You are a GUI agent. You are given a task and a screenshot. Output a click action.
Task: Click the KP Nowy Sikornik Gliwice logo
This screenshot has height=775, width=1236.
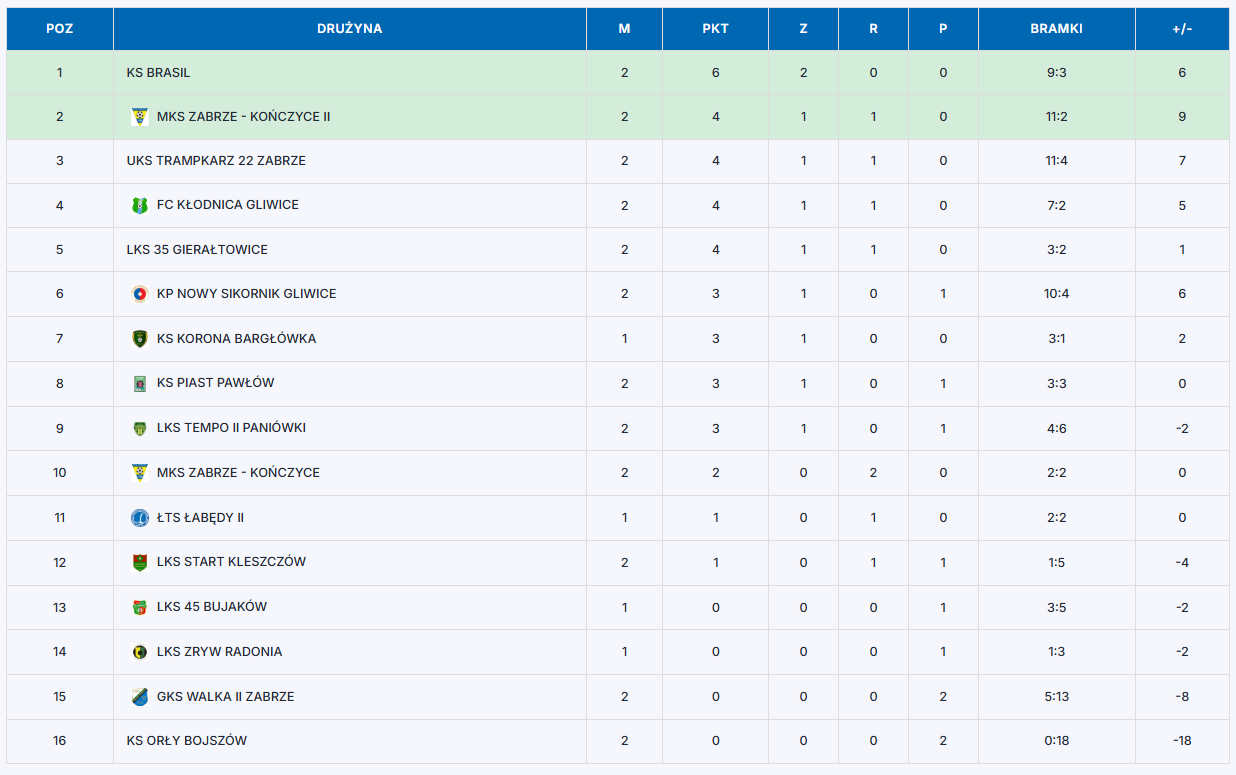point(140,294)
